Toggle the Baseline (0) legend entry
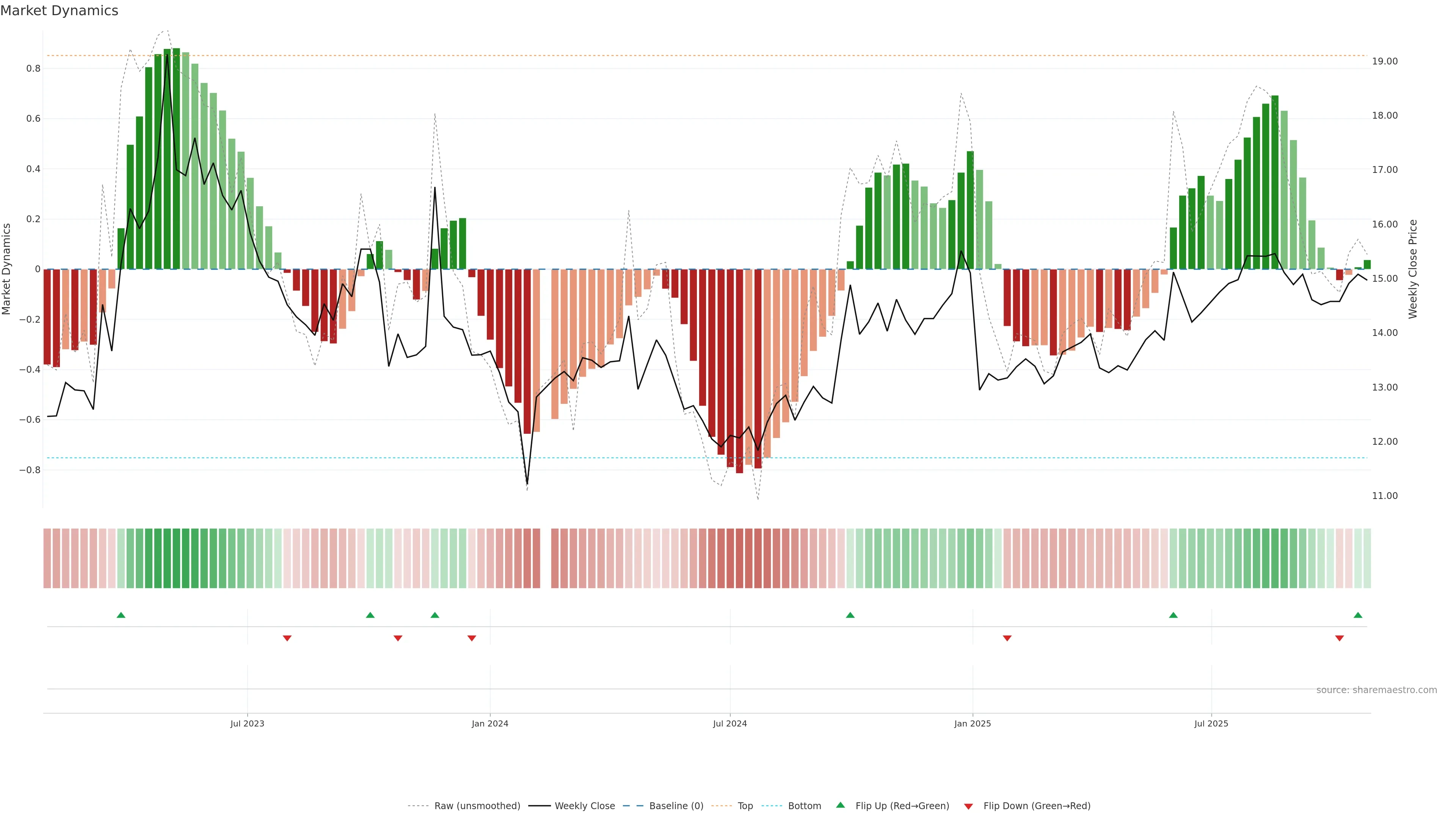This screenshot has width=1456, height=819. [676, 806]
